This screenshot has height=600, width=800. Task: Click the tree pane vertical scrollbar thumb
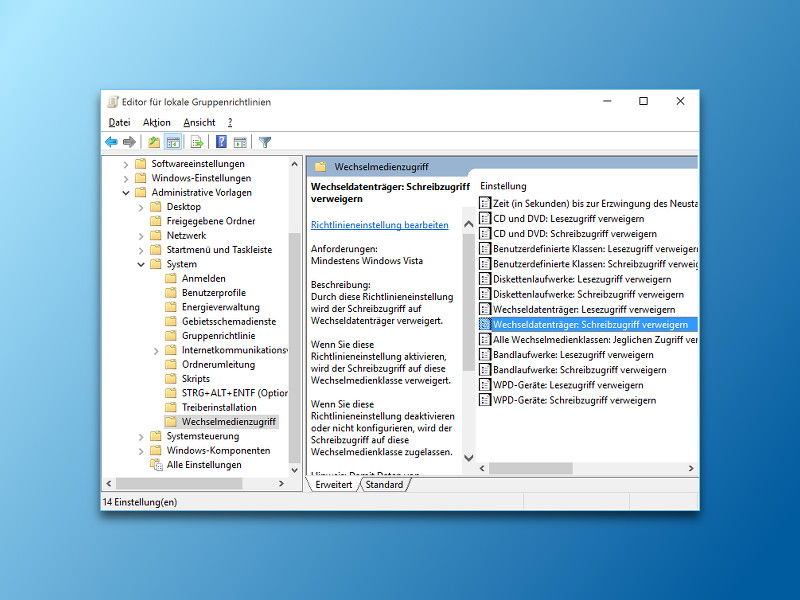[x=294, y=347]
